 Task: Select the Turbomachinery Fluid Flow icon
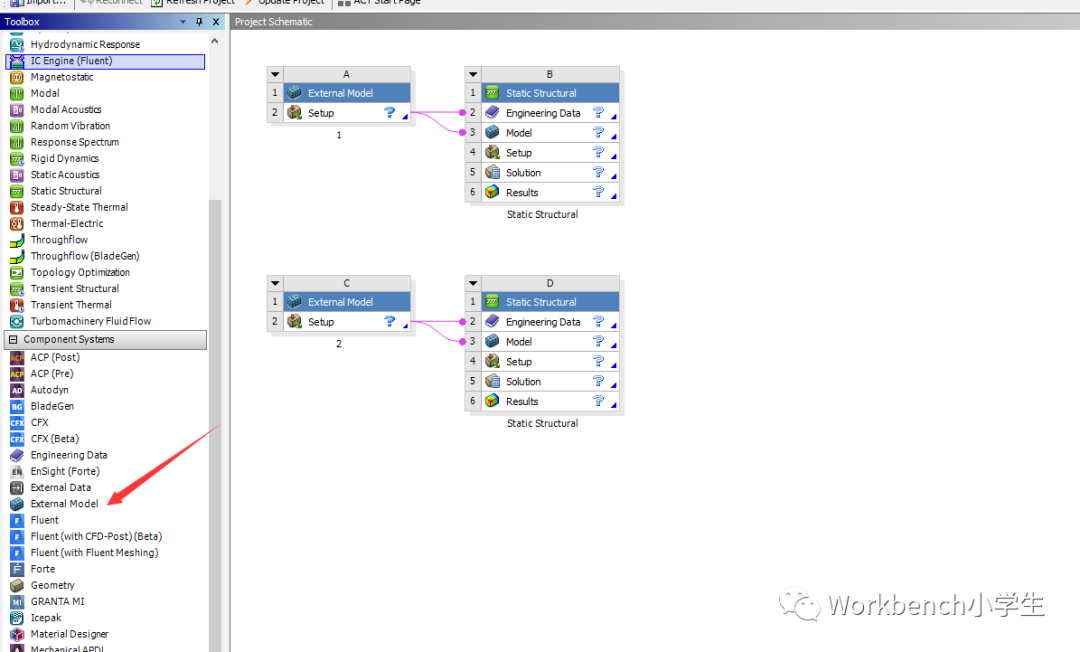tap(17, 322)
